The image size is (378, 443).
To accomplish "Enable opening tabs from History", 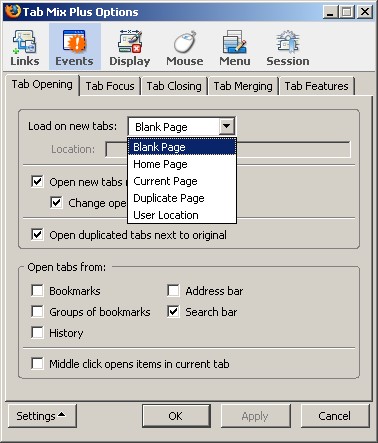I will (37, 333).
